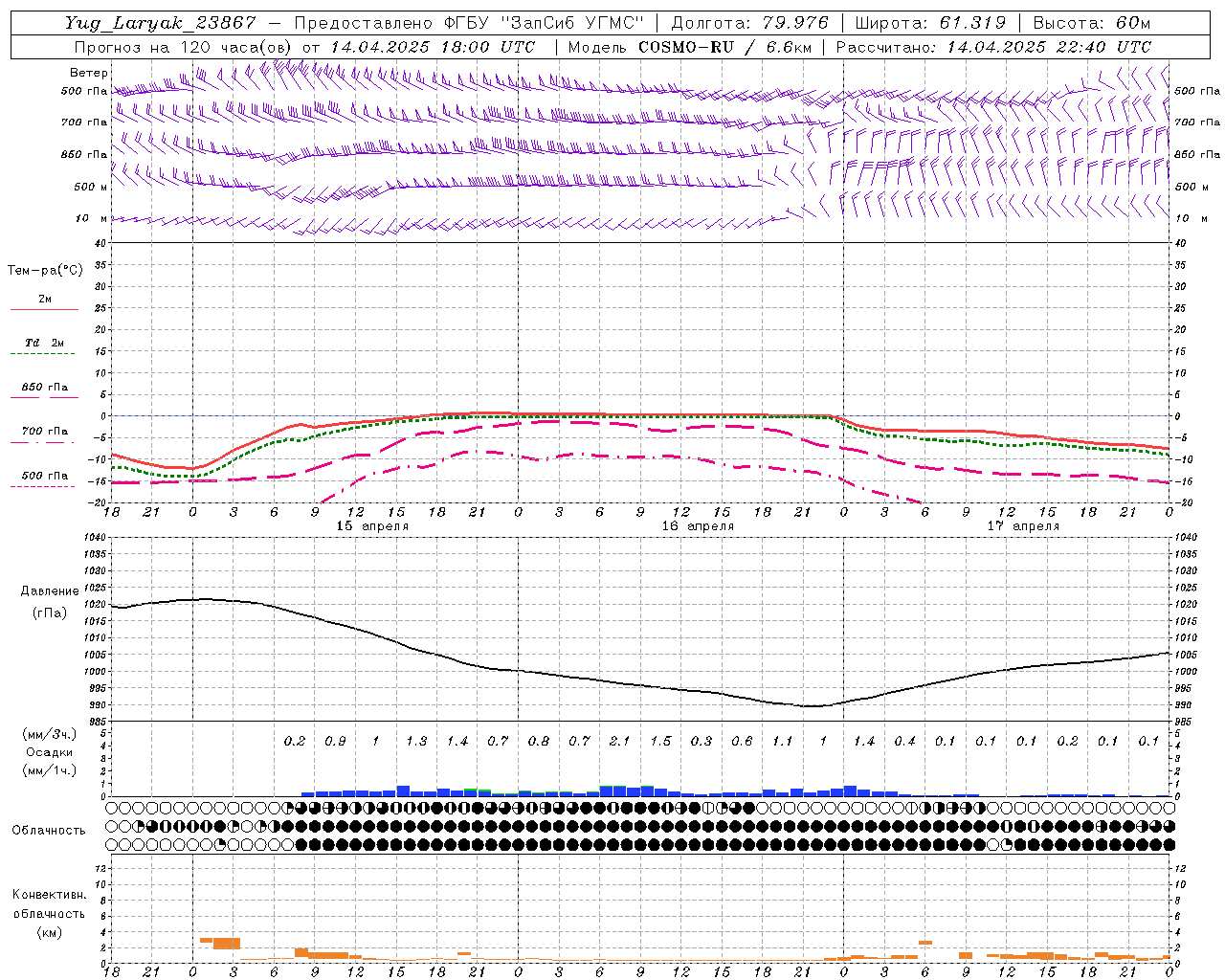This screenshot has width=1225, height=980.
Task: Click the "Td 2м" dew point legend entry
Action: click(45, 343)
